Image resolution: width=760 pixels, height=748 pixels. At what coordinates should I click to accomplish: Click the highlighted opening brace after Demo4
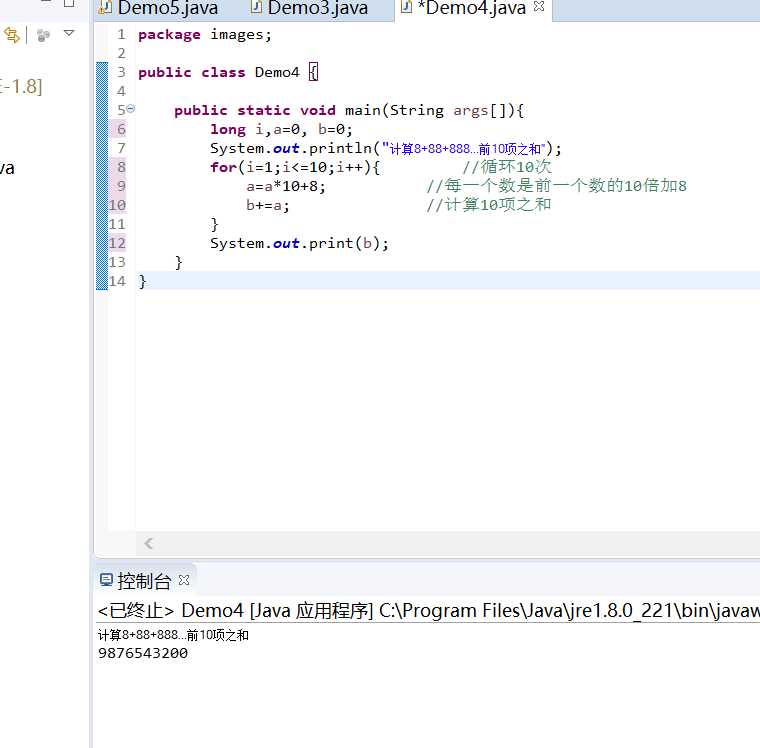314,72
